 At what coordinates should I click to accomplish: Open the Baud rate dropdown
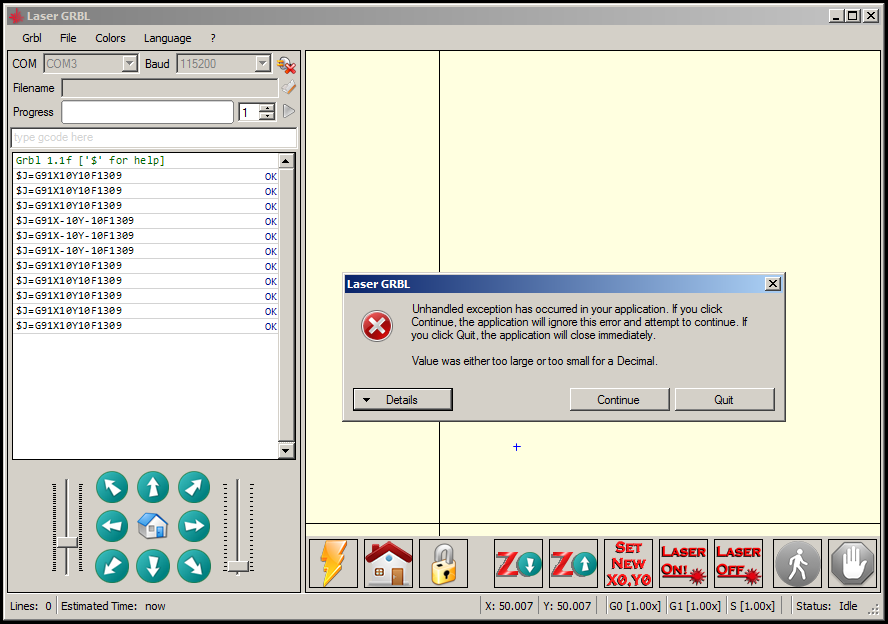coord(262,63)
